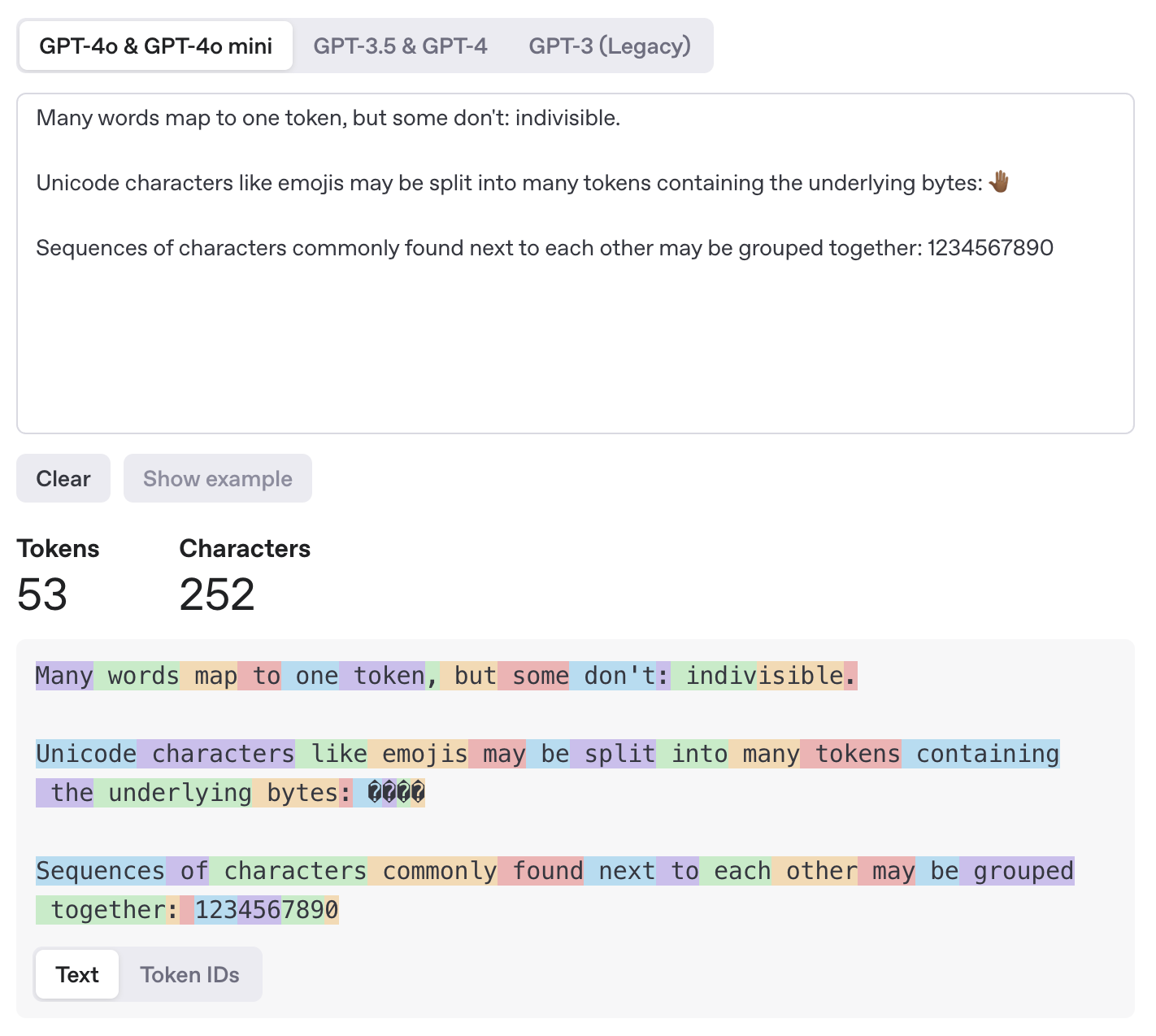Click the Characters count value 252
Screen dimensions: 1156x1036
pyautogui.click(x=216, y=595)
